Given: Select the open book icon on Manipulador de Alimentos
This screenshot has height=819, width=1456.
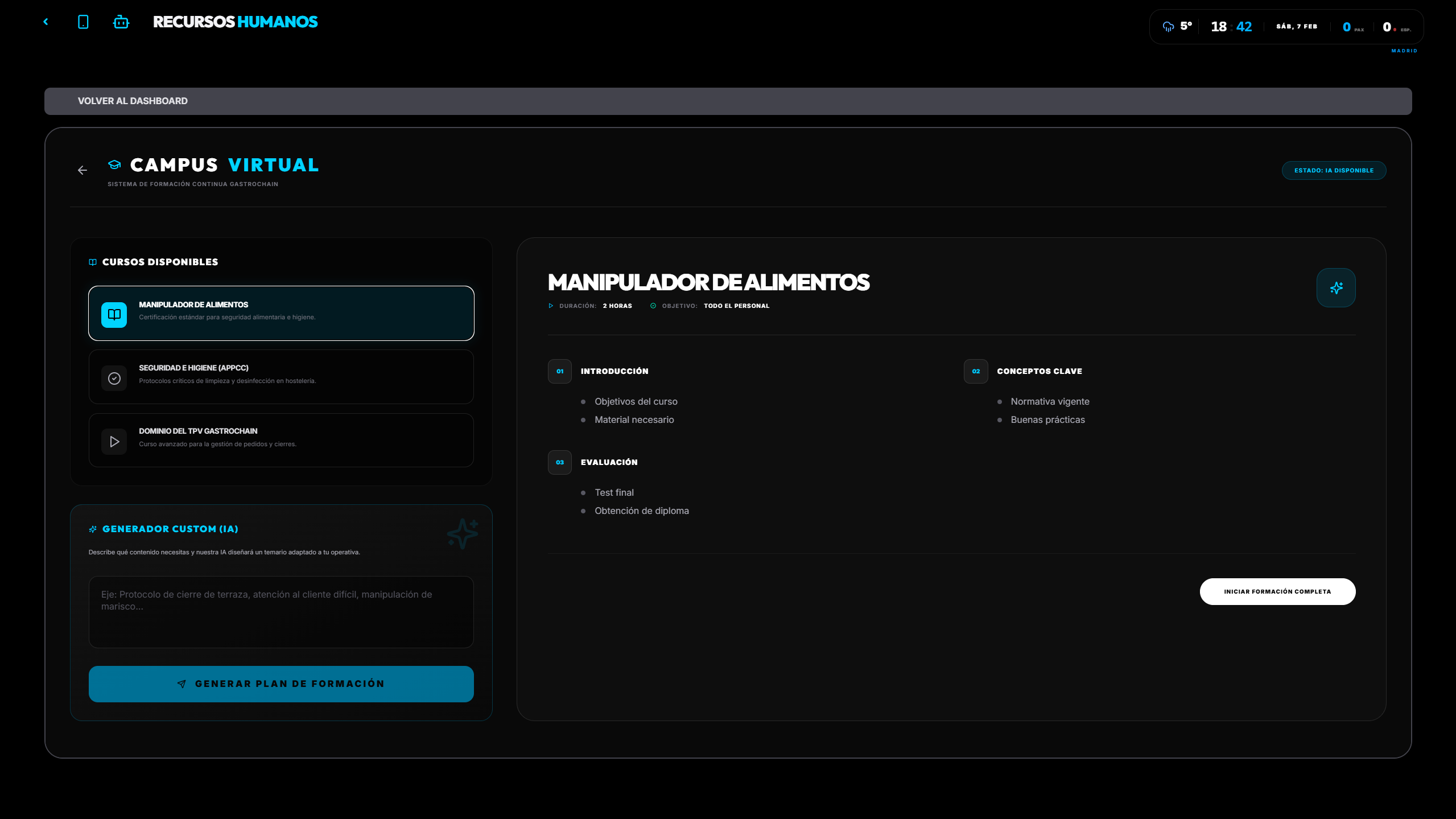Looking at the screenshot, I should [114, 314].
